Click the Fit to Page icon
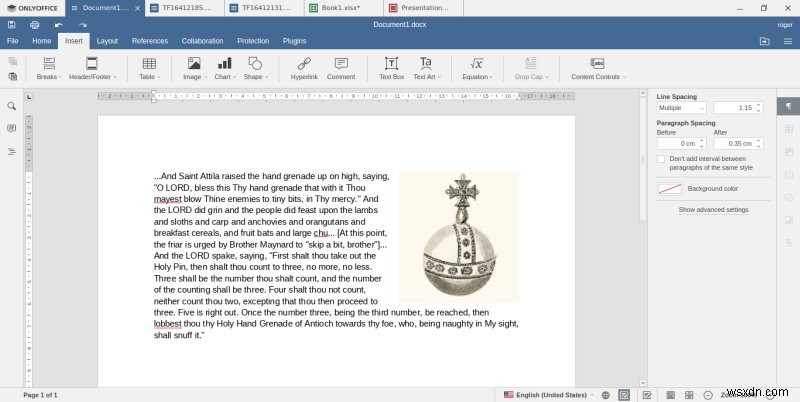800x402 pixels. tap(671, 395)
